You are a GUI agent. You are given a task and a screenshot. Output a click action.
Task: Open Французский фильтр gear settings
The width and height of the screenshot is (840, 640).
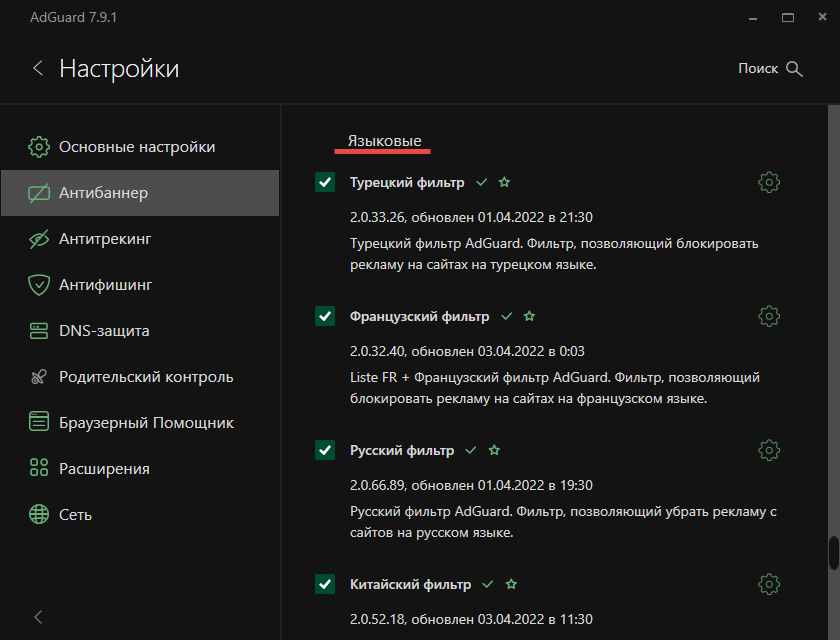[769, 317]
